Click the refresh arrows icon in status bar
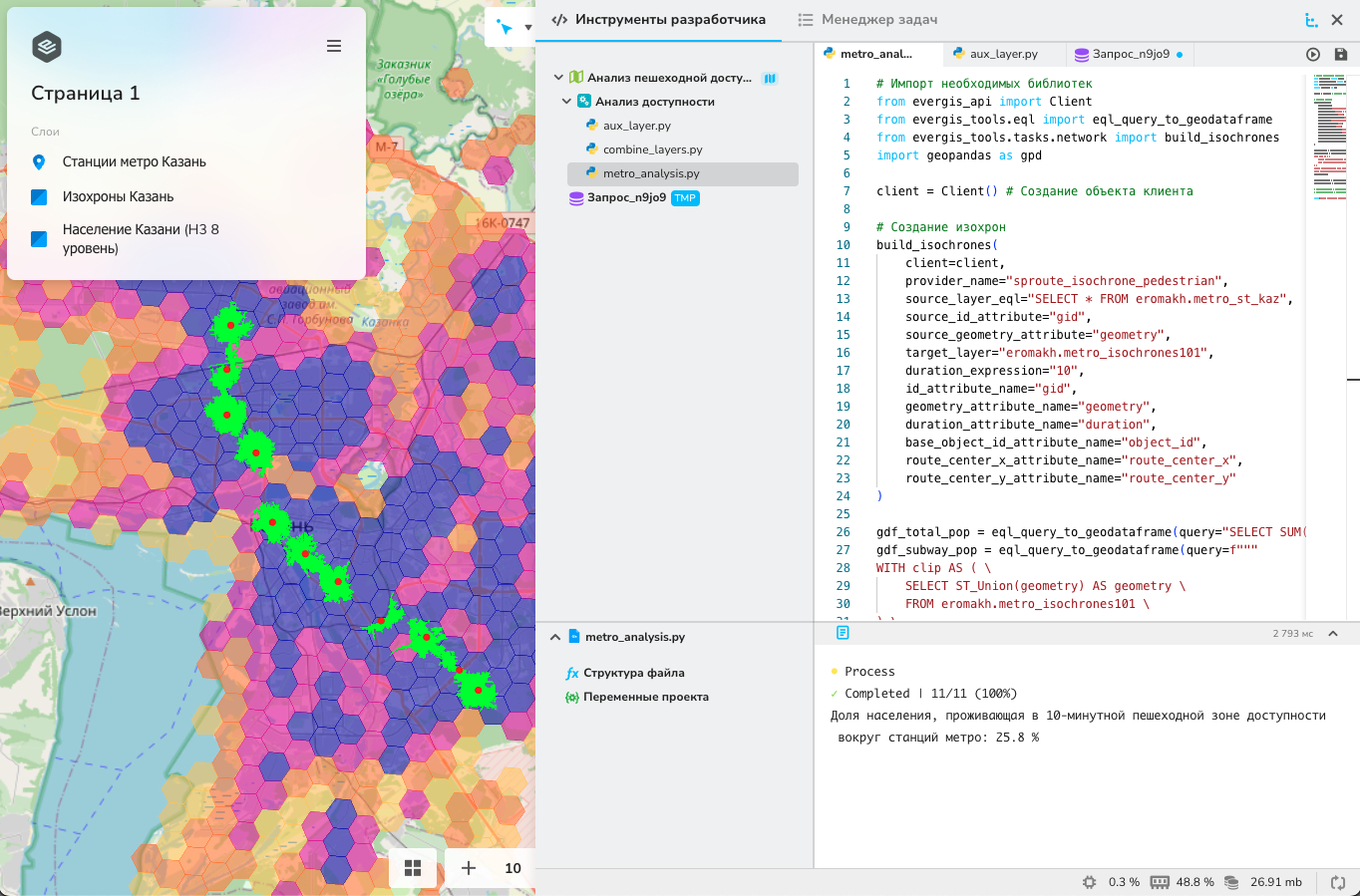The image size is (1360, 896). point(1338,882)
